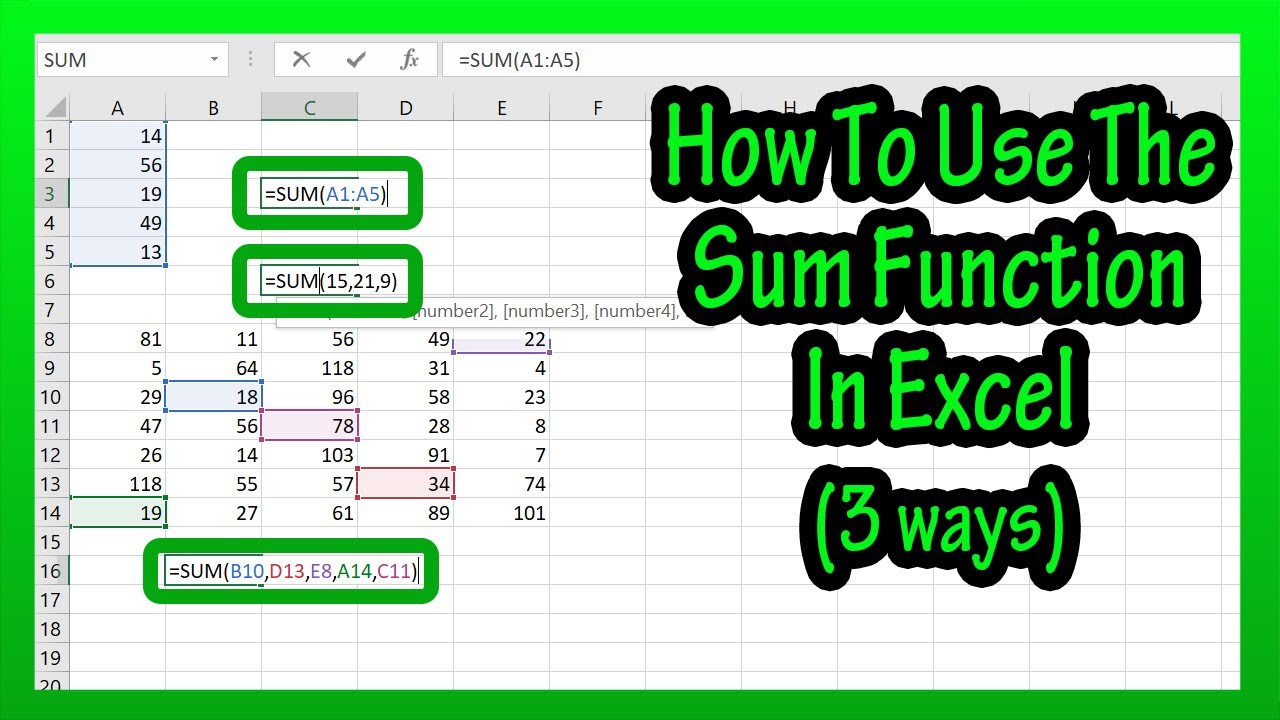Click cell C11 containing 78
Screen dimensions: 1280x720
[x=310, y=426]
